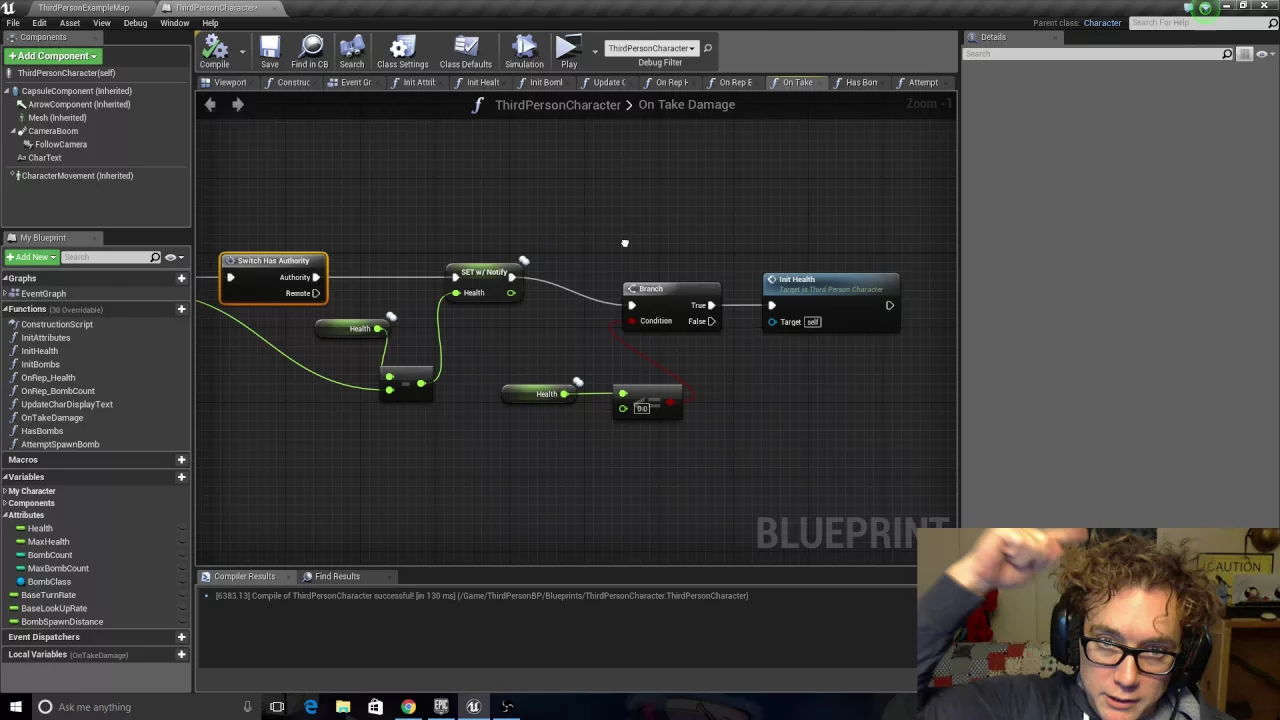Open the Add Component dropdown

pyautogui.click(x=52, y=56)
